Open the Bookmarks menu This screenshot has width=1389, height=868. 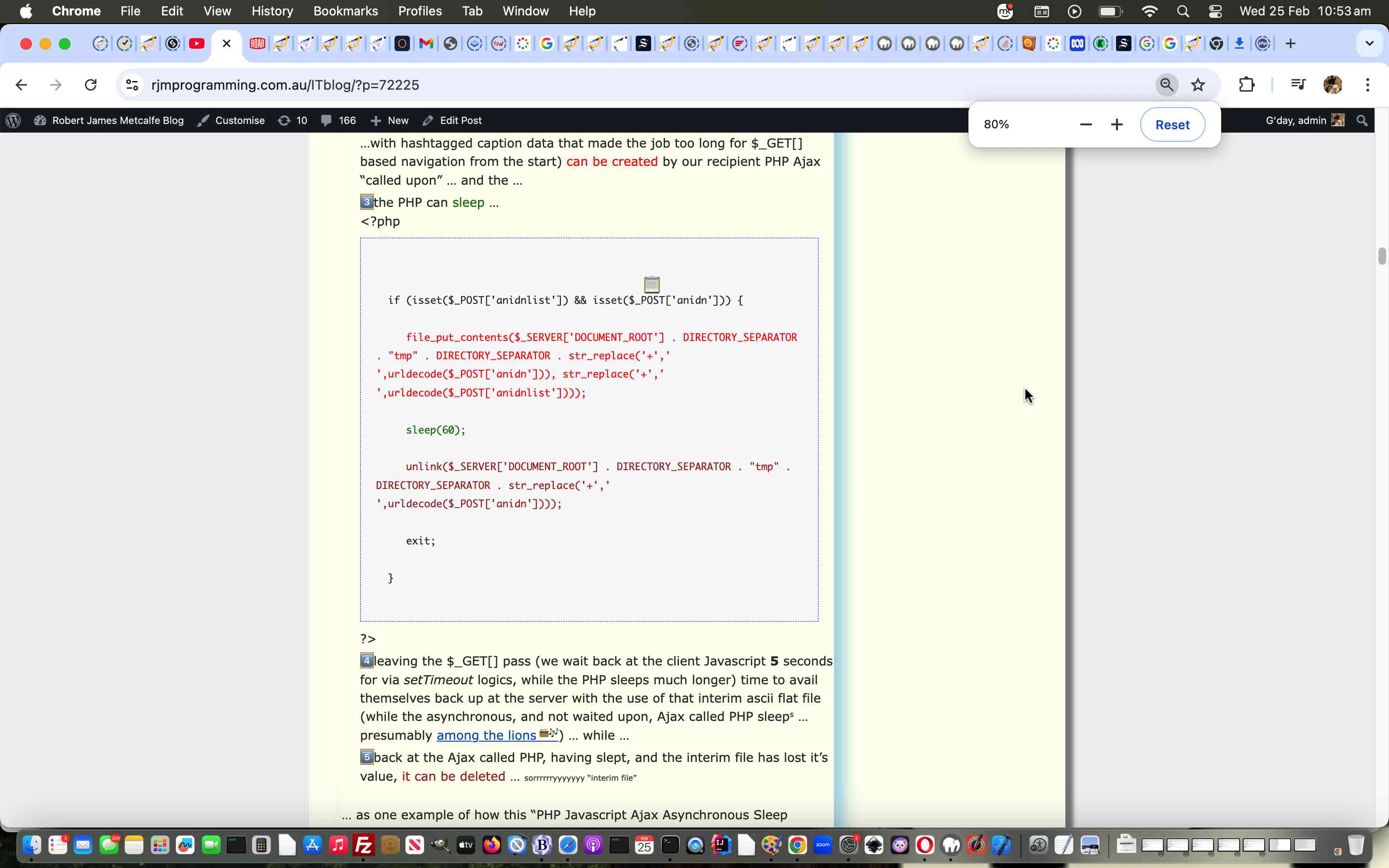345,11
